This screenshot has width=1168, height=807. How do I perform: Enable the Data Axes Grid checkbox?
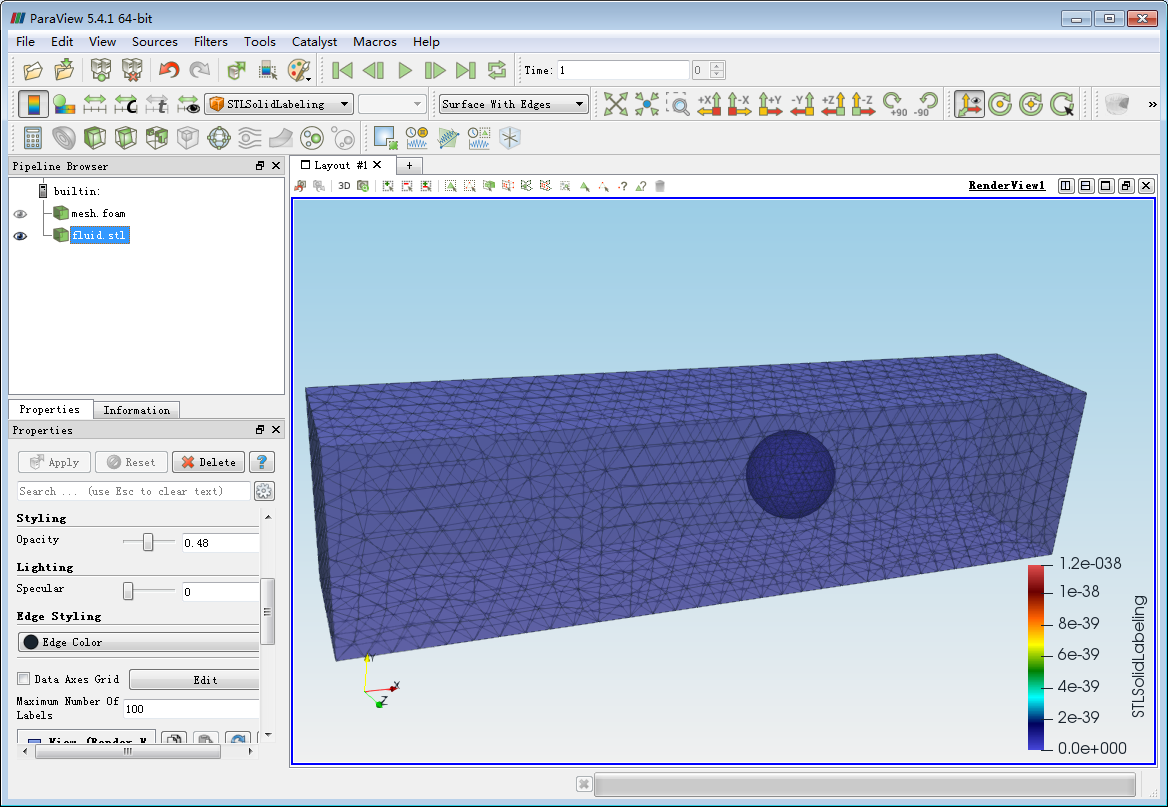click(x=24, y=679)
